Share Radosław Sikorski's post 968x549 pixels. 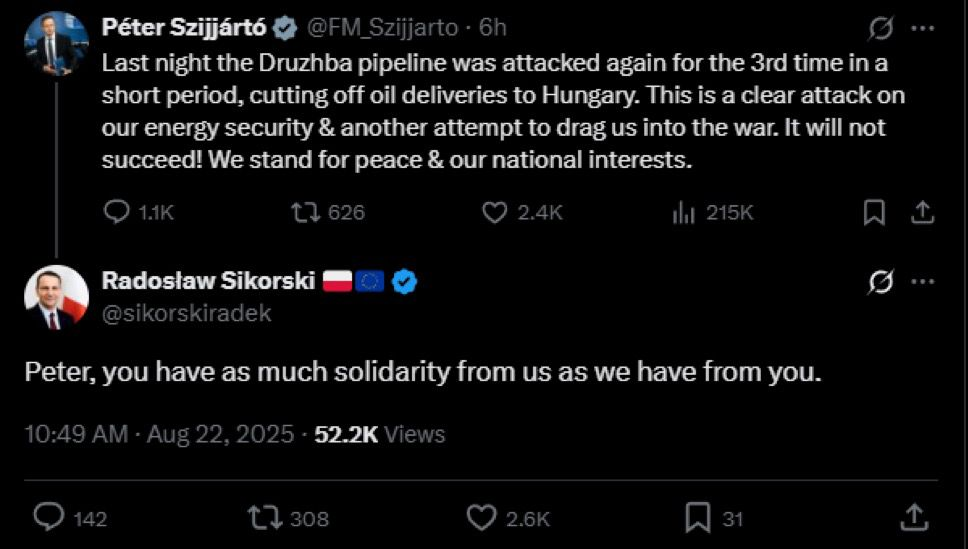pos(913,517)
